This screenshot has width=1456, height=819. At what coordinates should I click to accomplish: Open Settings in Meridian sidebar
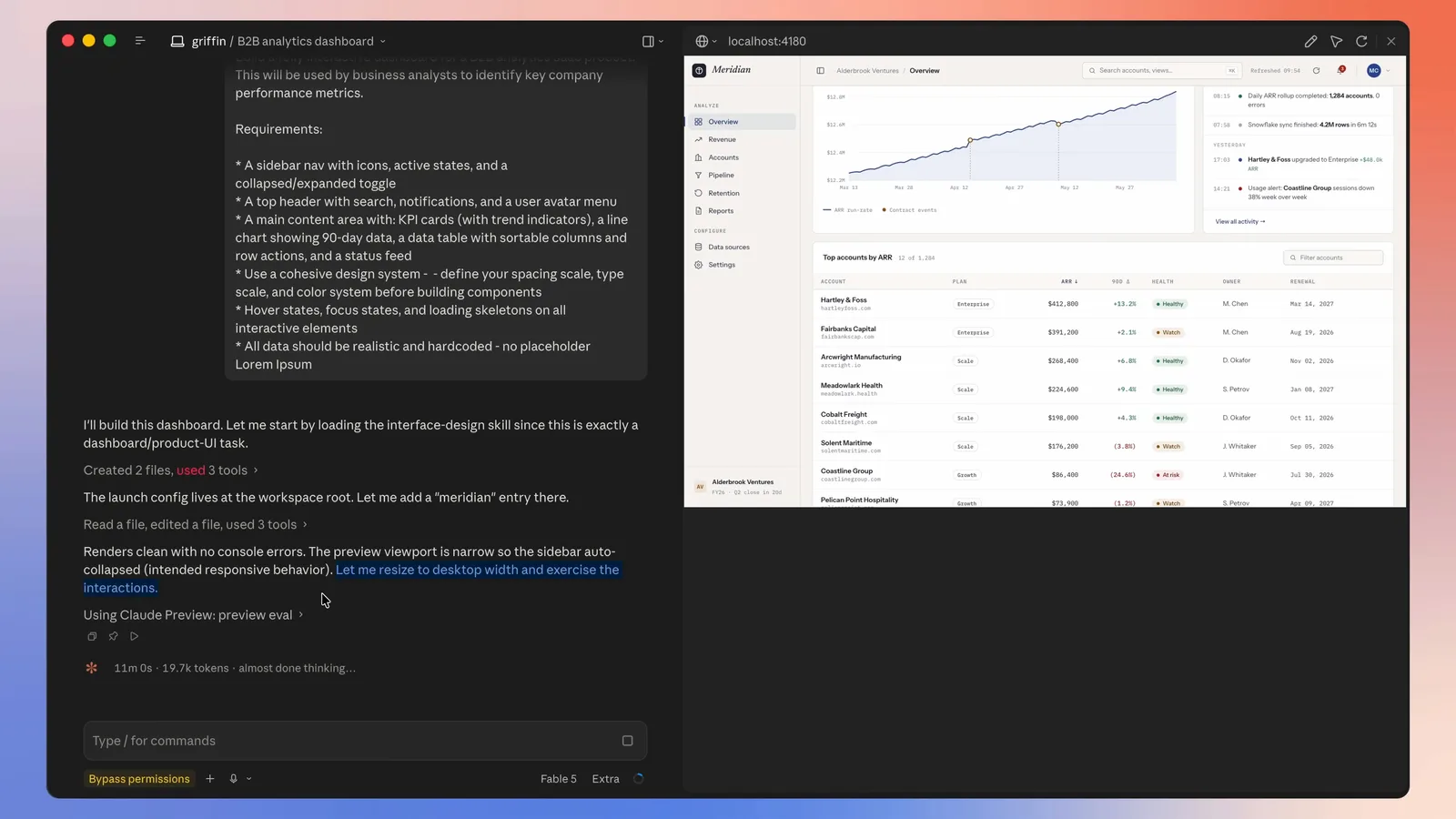[742, 265]
